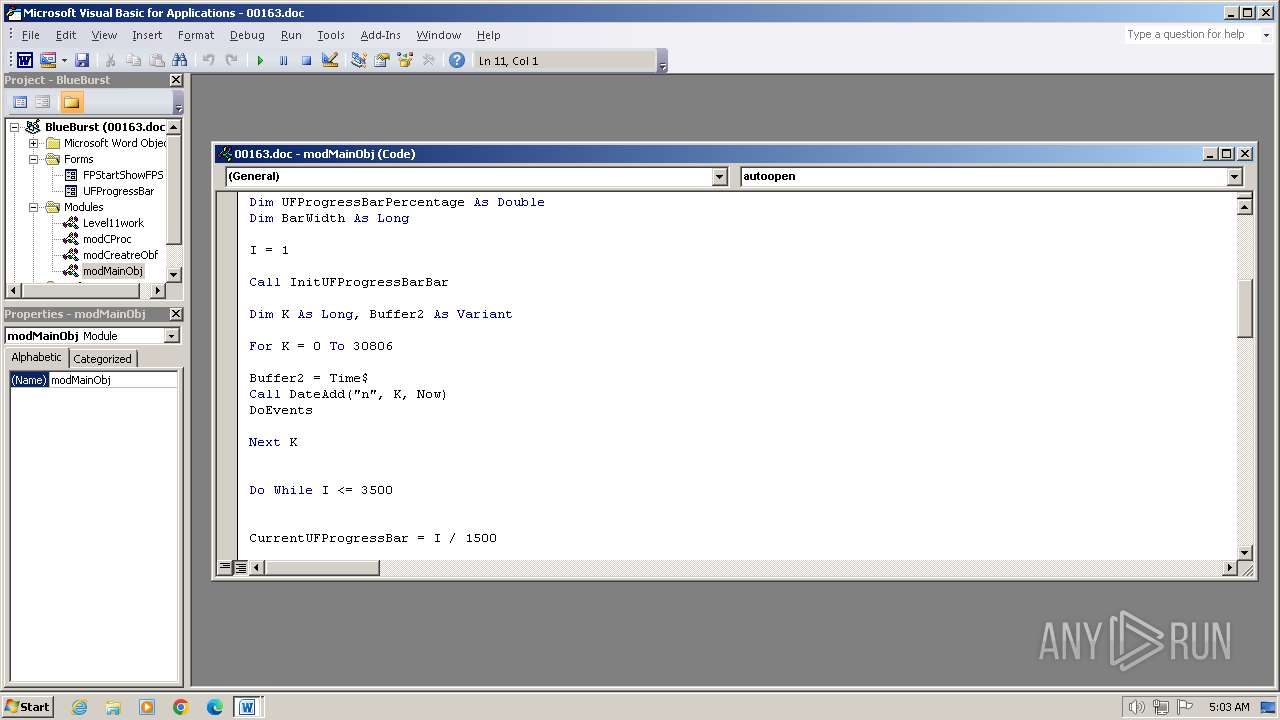Open the Insert menu
1280x720 pixels.
(147, 35)
